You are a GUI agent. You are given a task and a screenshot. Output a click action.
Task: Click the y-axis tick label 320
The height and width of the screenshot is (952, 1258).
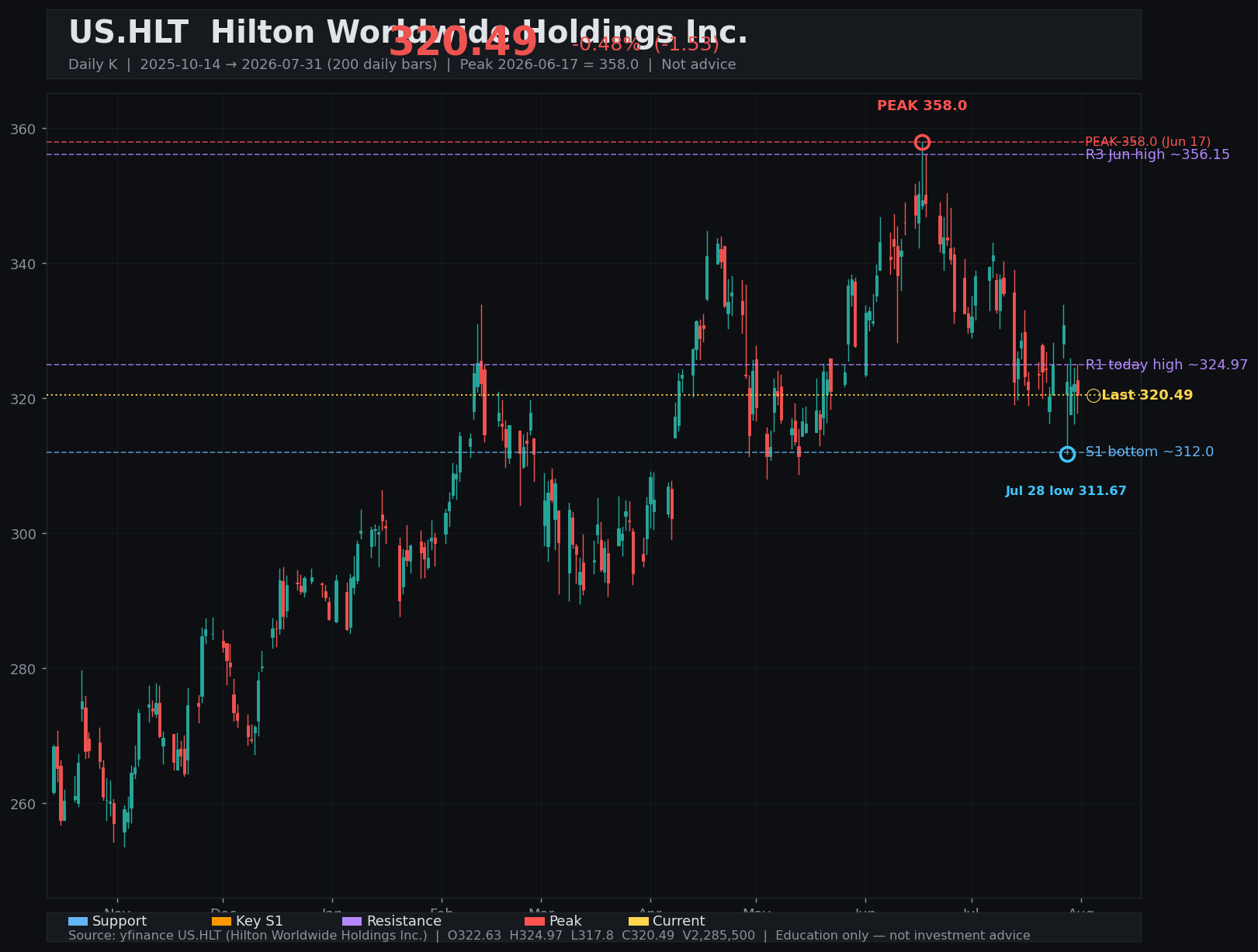pyautogui.click(x=25, y=399)
